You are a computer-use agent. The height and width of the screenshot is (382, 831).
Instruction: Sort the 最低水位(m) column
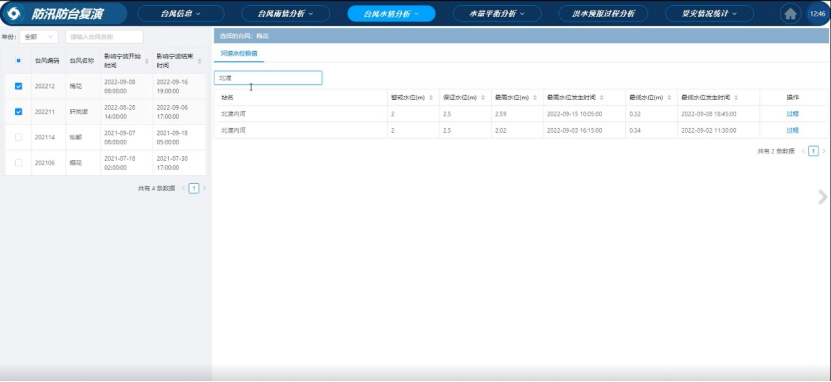click(669, 97)
